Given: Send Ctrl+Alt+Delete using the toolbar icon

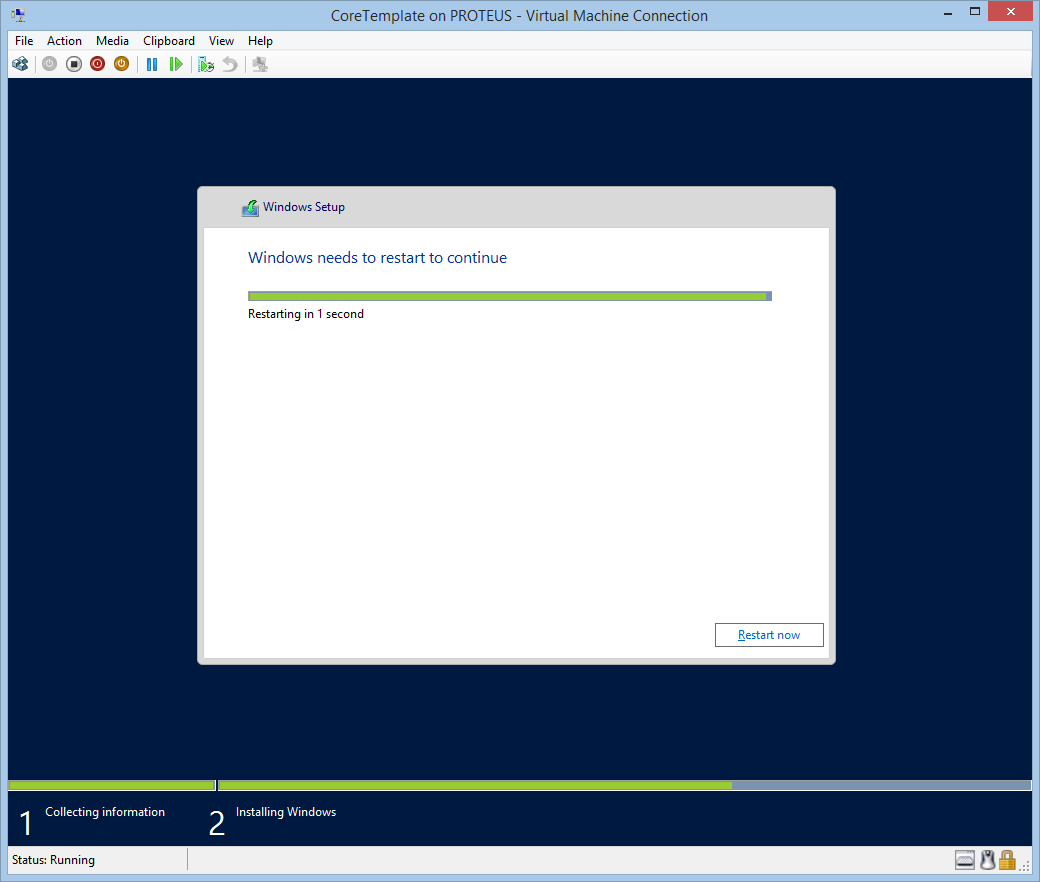Looking at the screenshot, I should tap(20, 64).
